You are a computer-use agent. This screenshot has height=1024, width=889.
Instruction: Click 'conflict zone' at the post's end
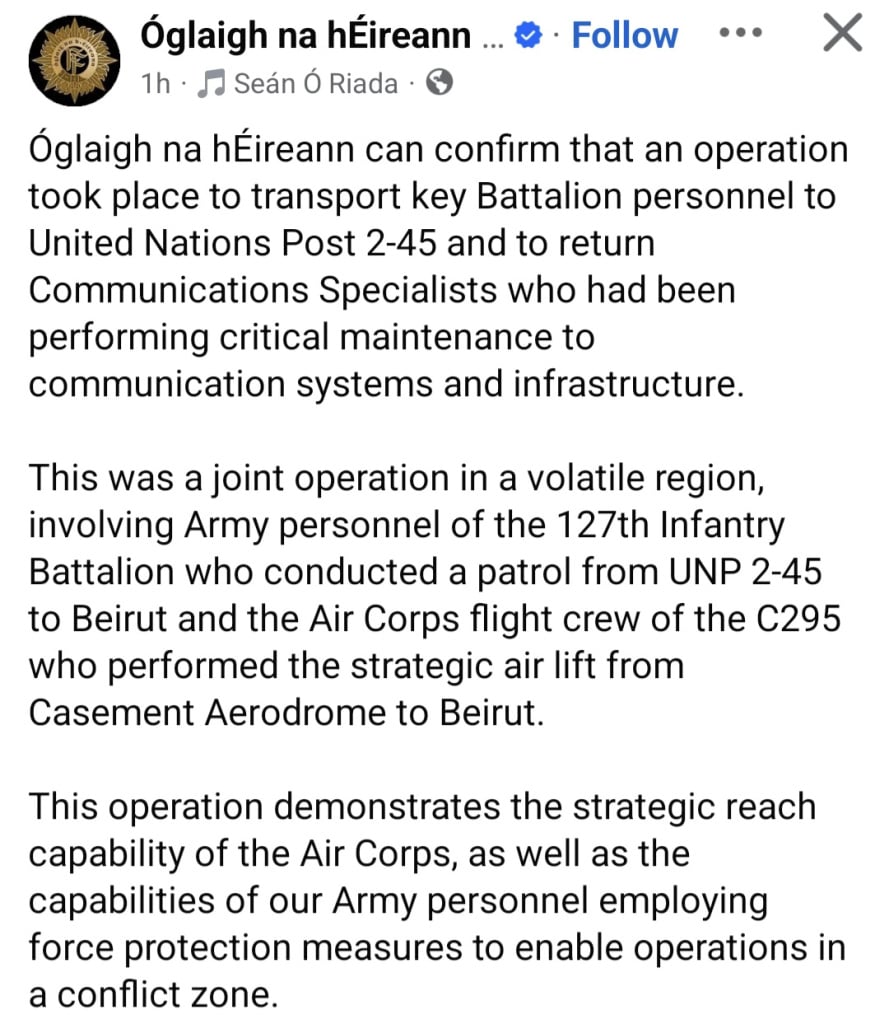pos(167,995)
